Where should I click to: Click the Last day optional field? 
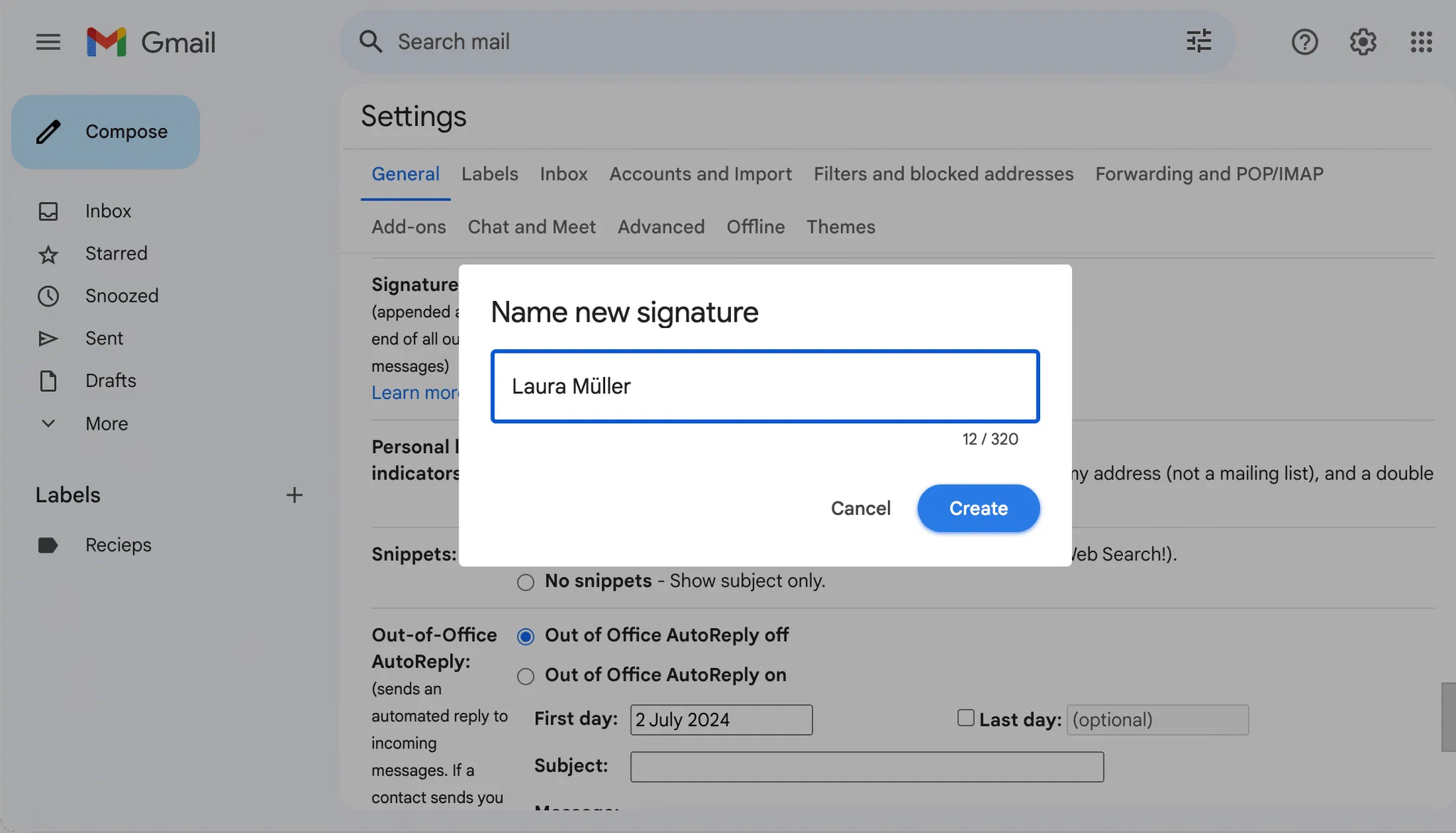click(x=1157, y=720)
